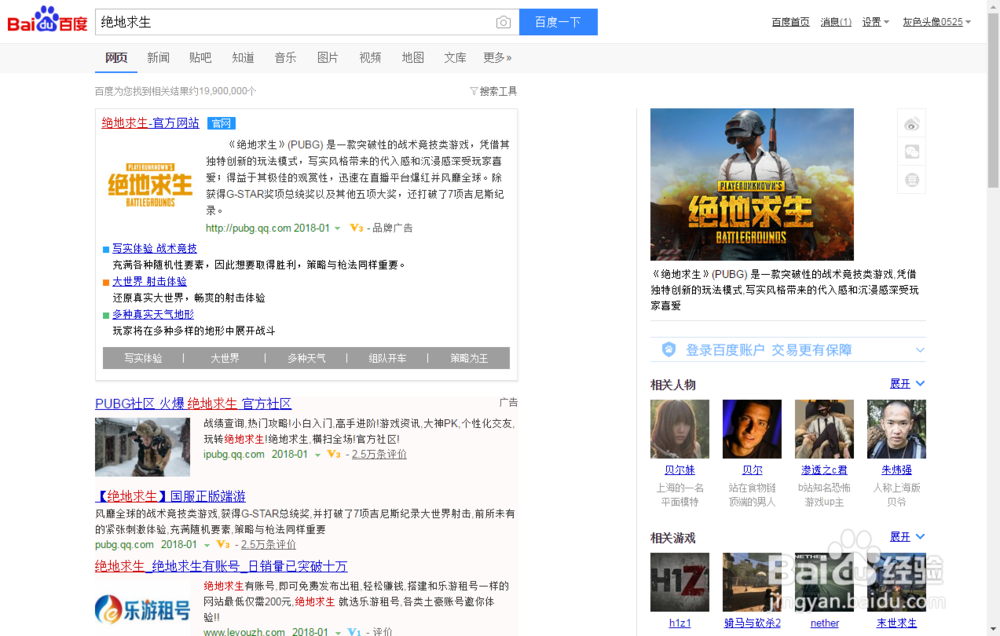The image size is (1000, 636).
Task: Switch to the 知道 tab
Action: (243, 57)
